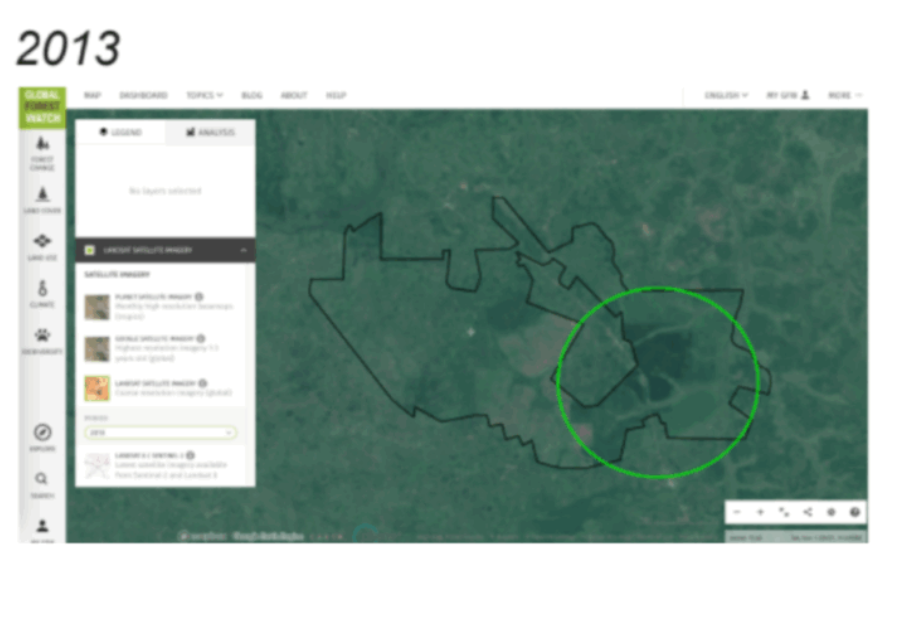
Task: Switch to the Legend tab
Action: [121, 132]
